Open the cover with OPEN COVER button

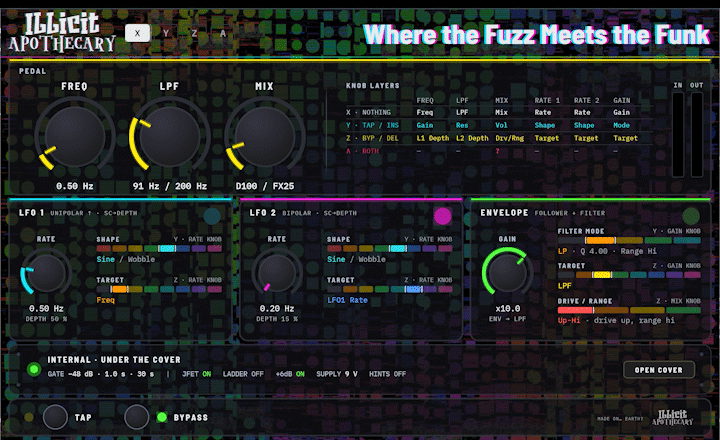coord(658,370)
